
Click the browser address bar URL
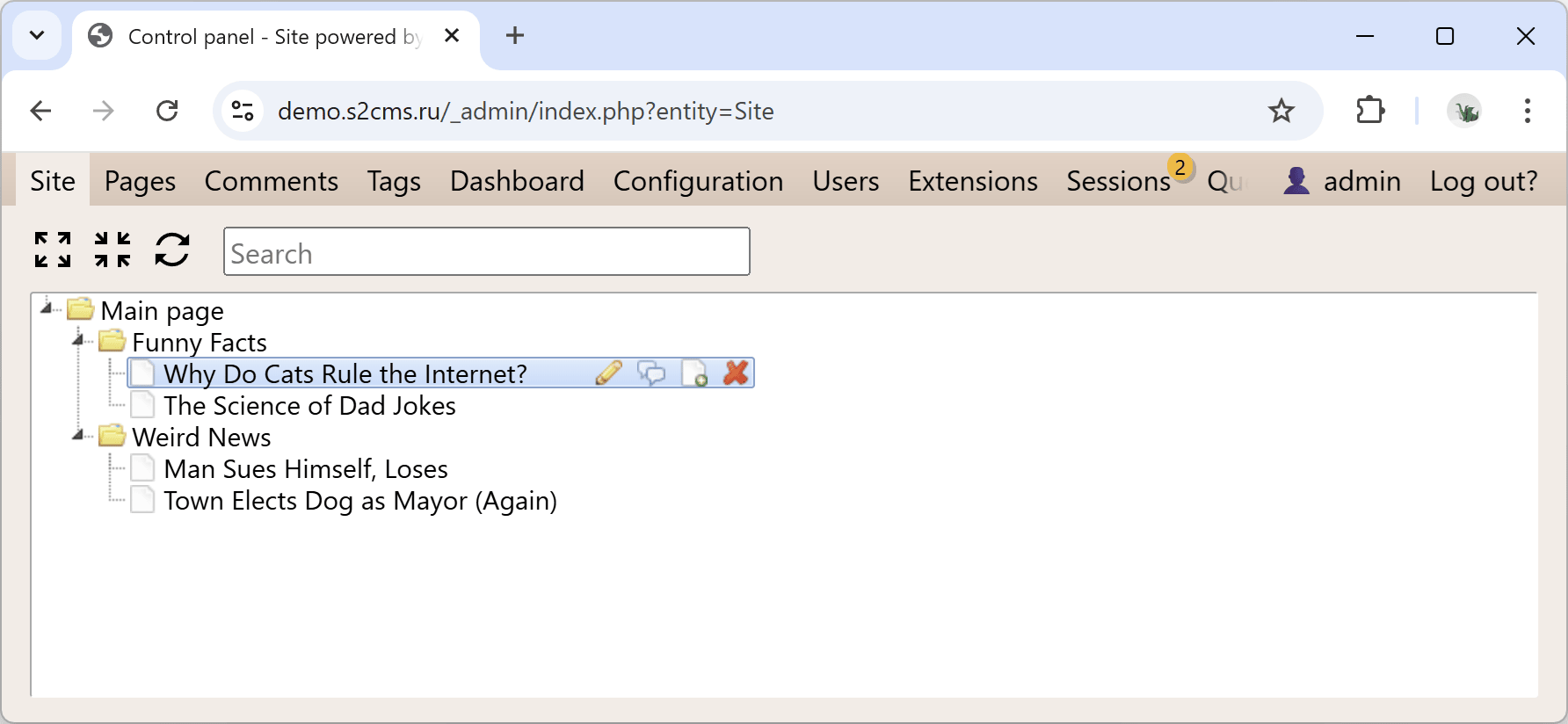coord(526,111)
